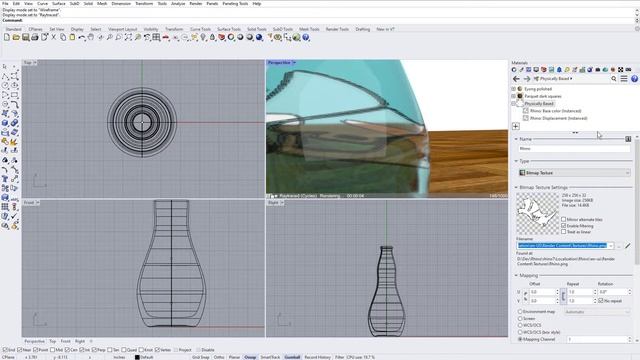Image resolution: width=640 pixels, height=360 pixels.
Task: Click the Cut scissors icon
Action: tap(53, 38)
